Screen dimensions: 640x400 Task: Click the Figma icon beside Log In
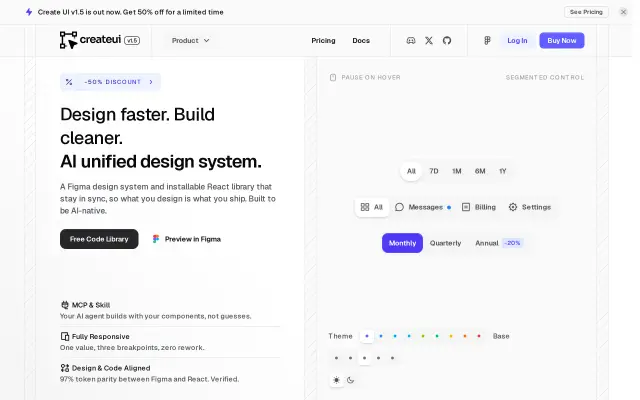coord(487,40)
